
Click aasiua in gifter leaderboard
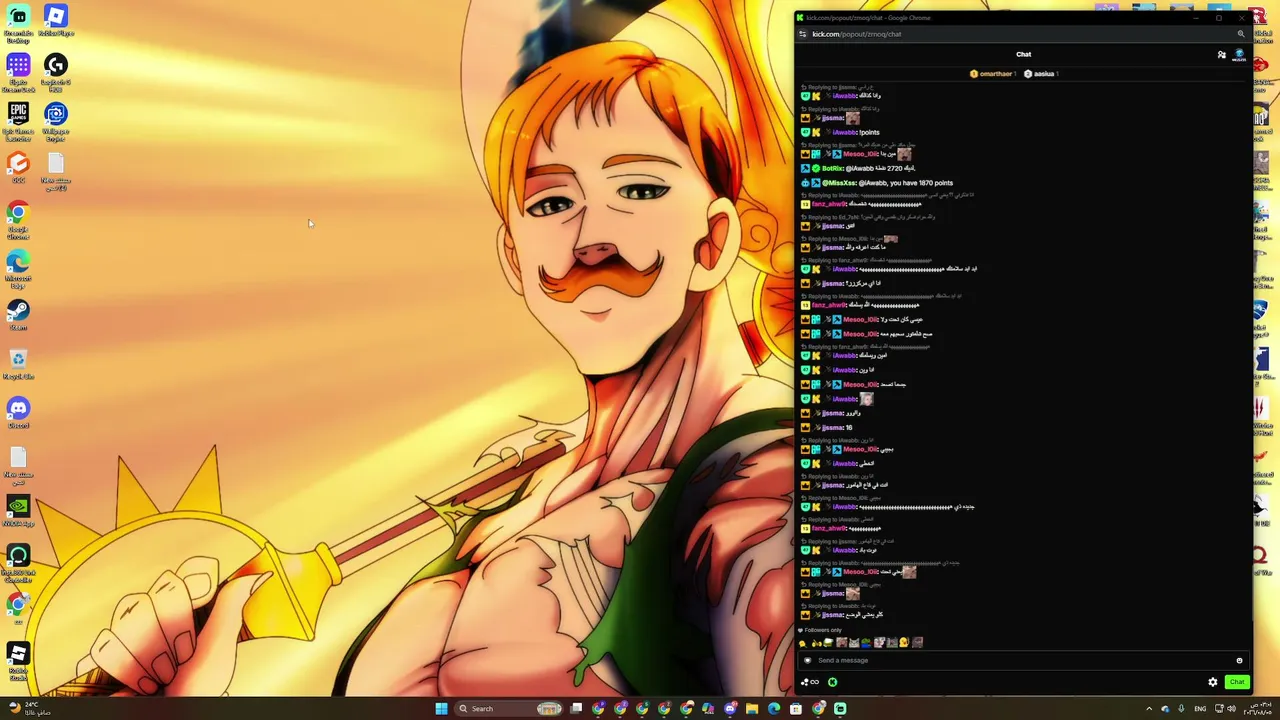click(x=1041, y=74)
